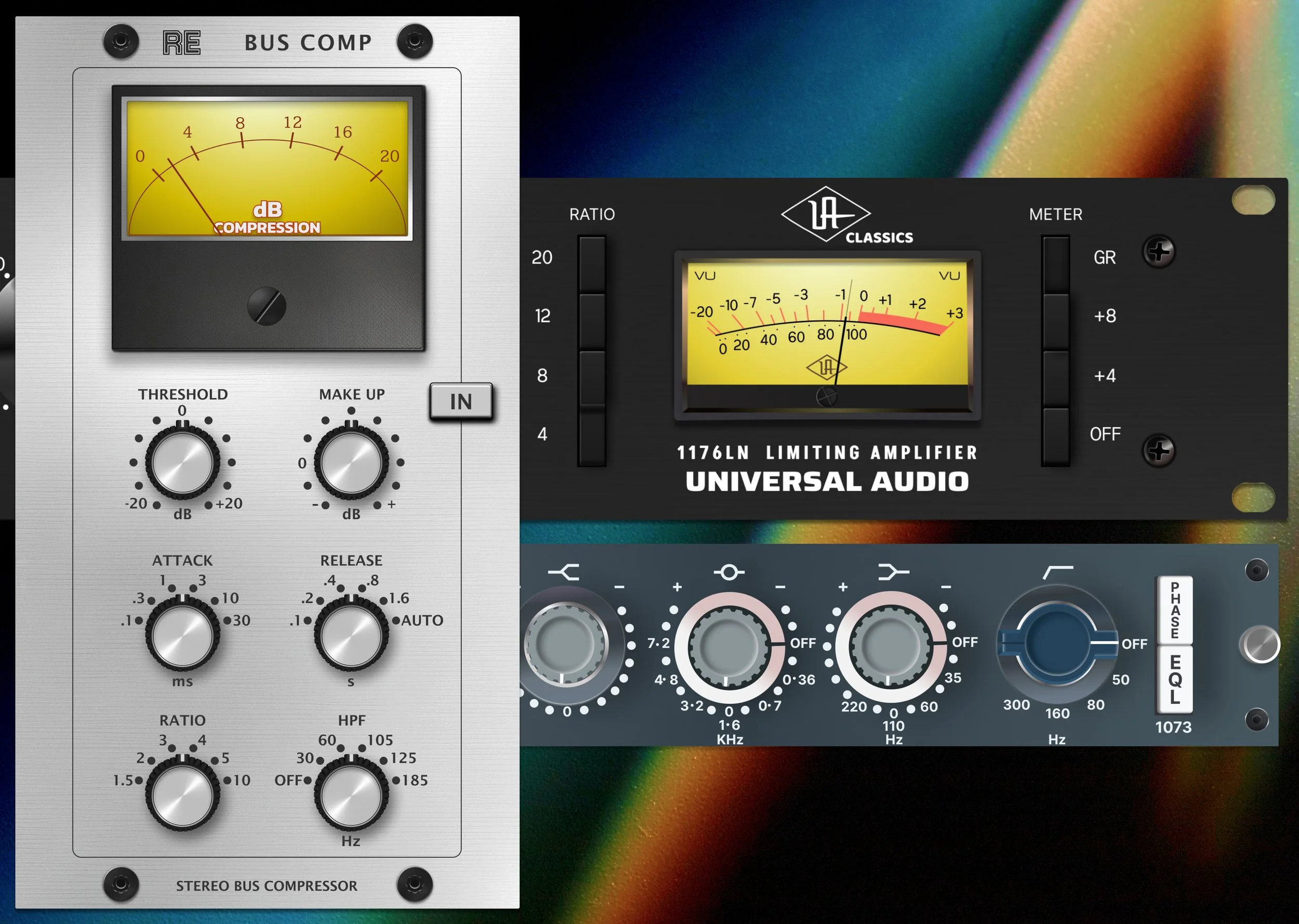Viewport: 1299px width, 924px height.
Task: Click the RE logo on Bus Comp
Action: 181,43
